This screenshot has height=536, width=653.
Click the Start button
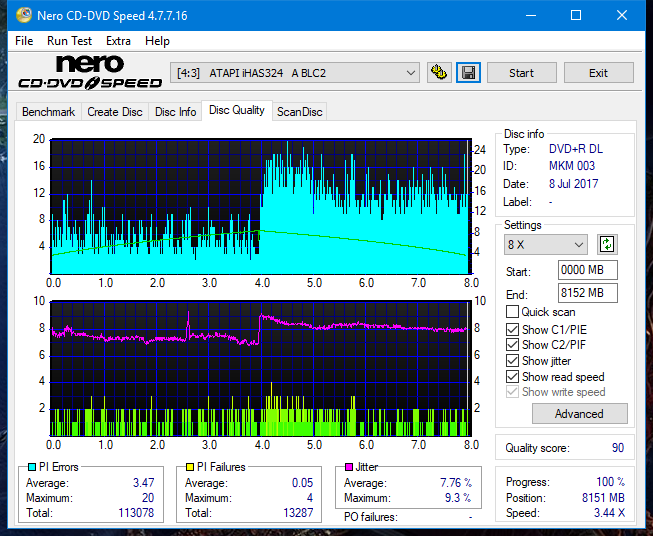click(521, 73)
